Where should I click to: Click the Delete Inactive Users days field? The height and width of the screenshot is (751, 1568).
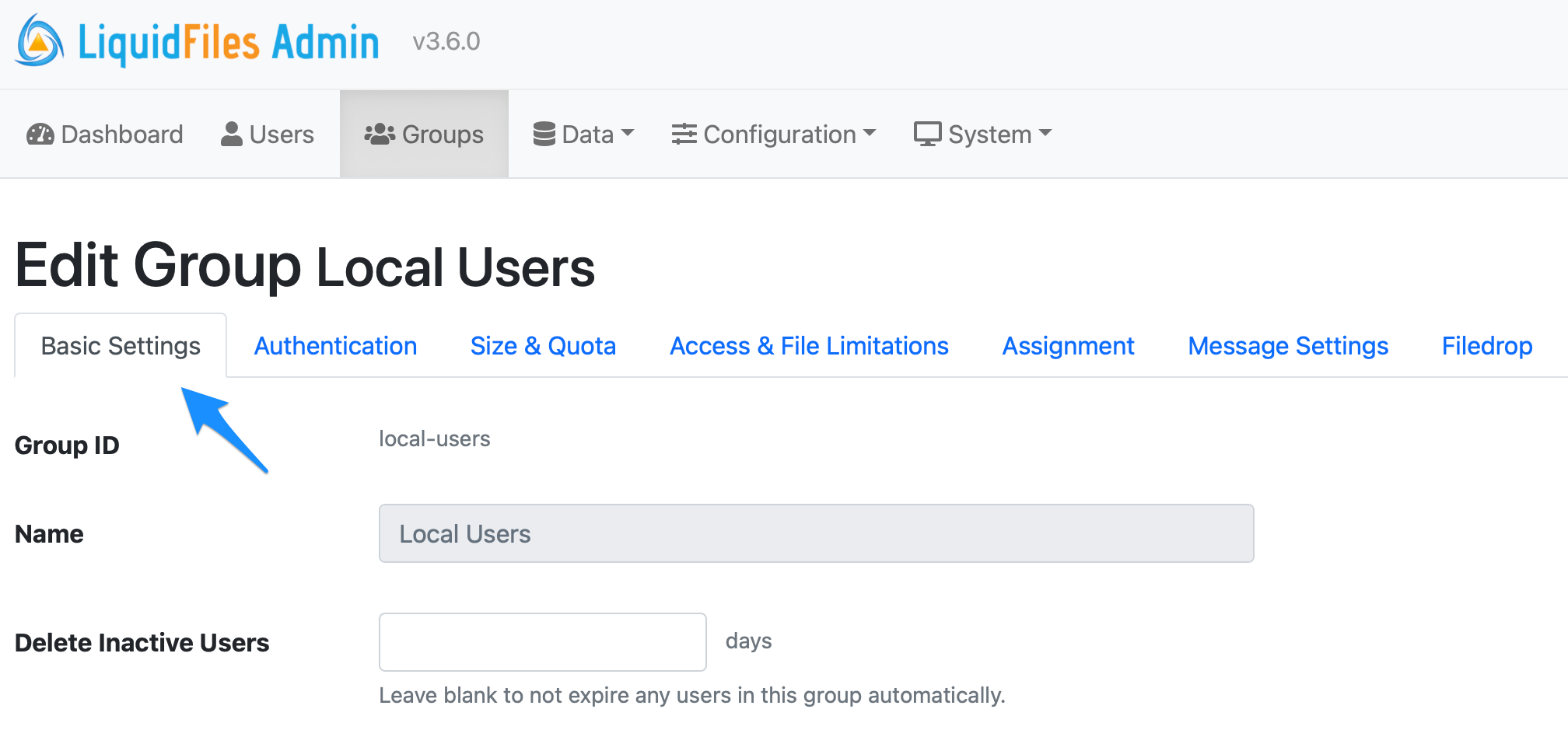[542, 641]
